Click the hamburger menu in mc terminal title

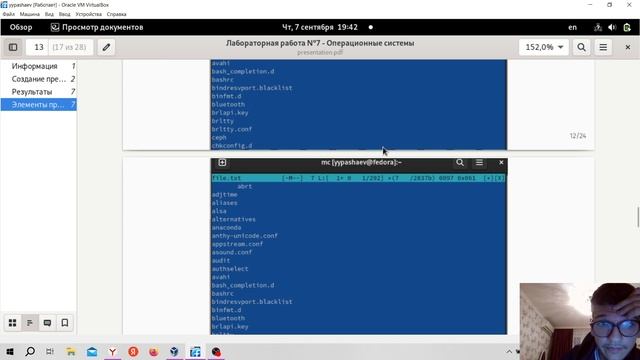(x=479, y=162)
